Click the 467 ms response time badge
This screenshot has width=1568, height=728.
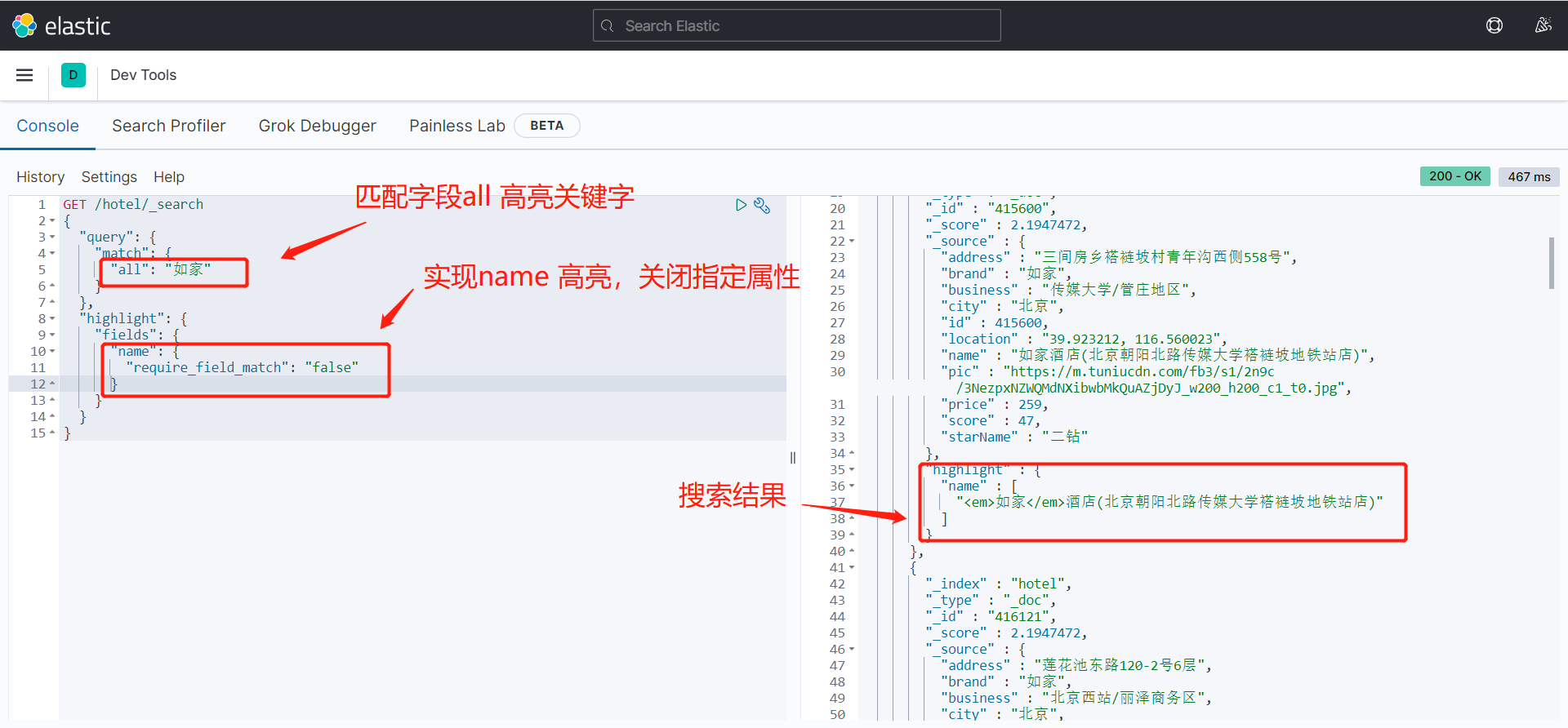(x=1529, y=176)
